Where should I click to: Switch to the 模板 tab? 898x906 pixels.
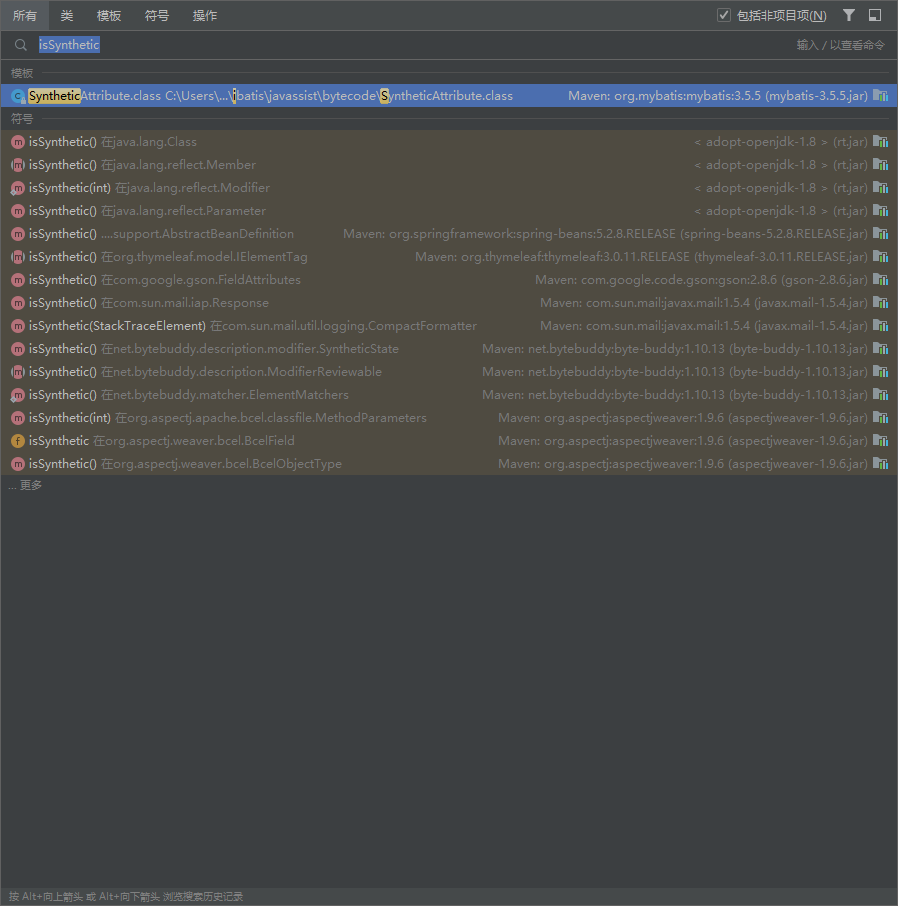(x=109, y=15)
